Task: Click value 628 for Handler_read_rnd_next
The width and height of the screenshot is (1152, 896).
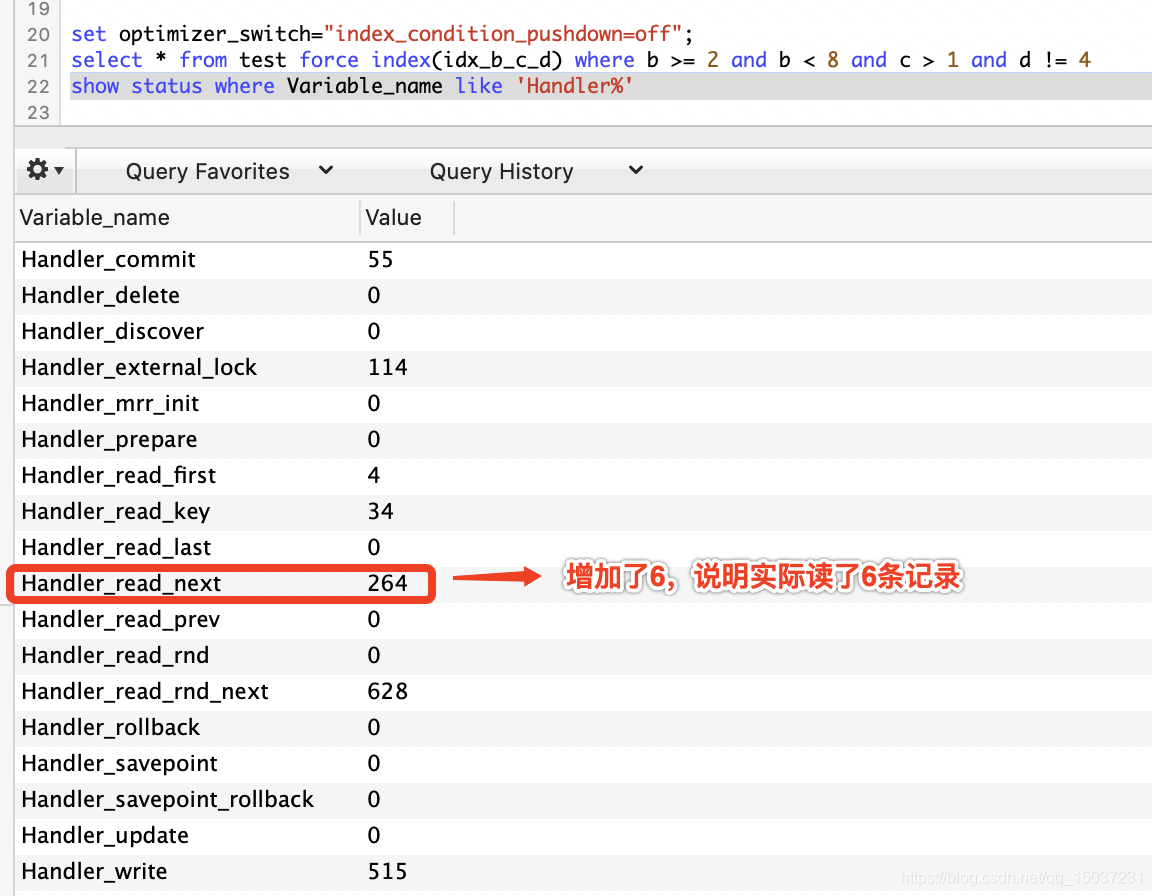Action: click(x=387, y=691)
